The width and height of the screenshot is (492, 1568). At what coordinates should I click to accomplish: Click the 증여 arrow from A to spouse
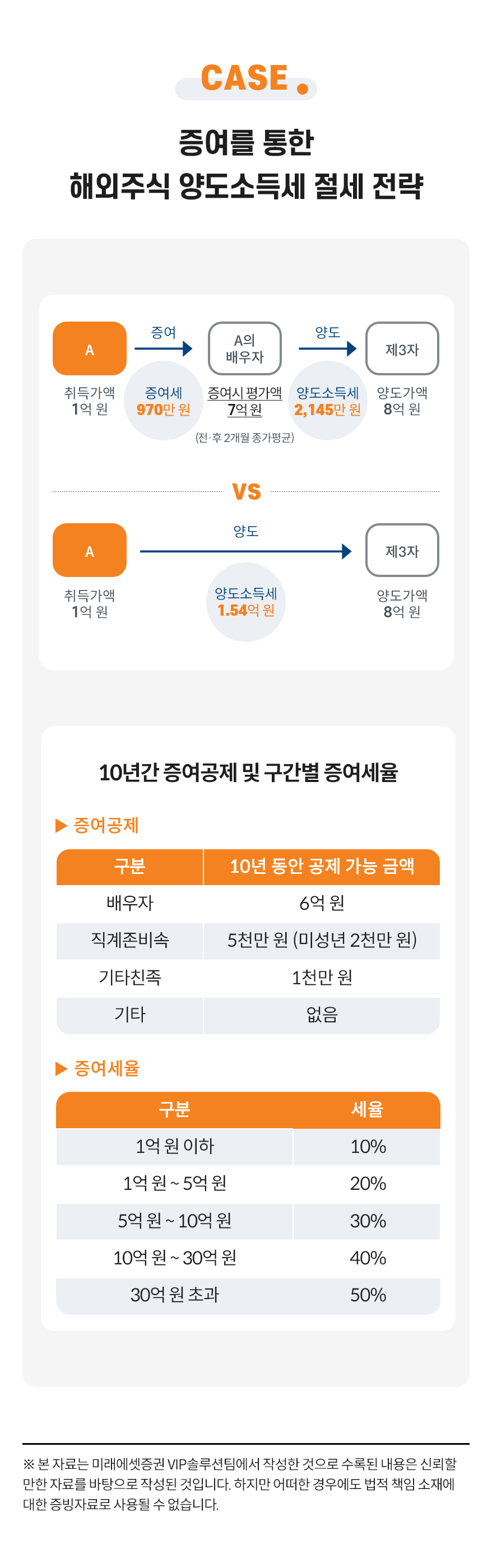(x=163, y=349)
